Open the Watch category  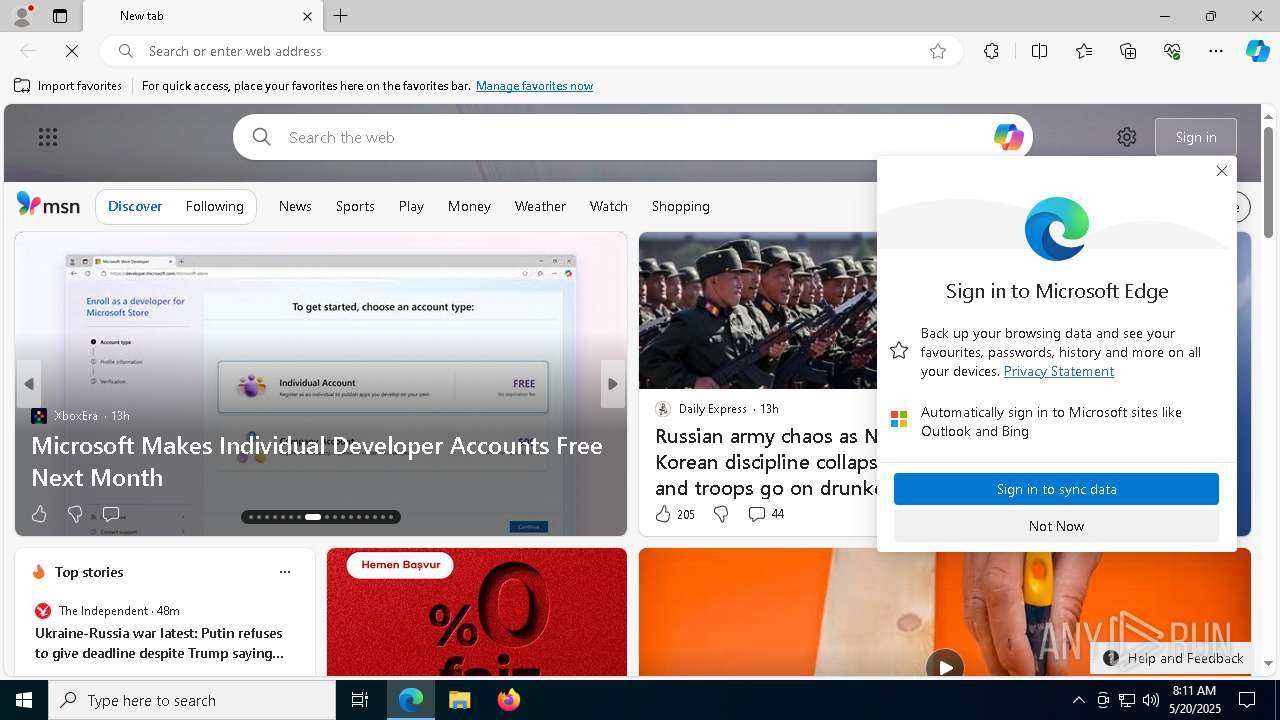(x=608, y=206)
